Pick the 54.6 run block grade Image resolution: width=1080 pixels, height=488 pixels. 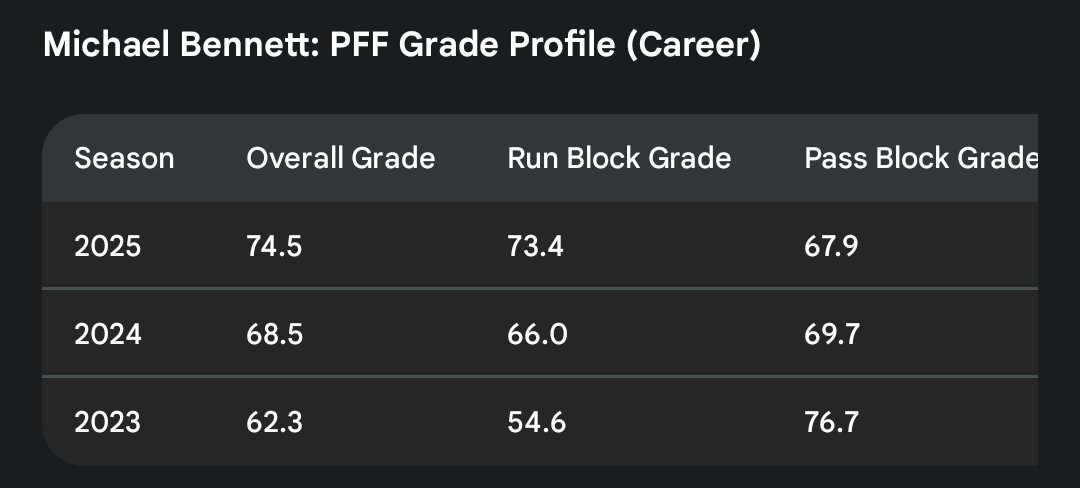[536, 421]
